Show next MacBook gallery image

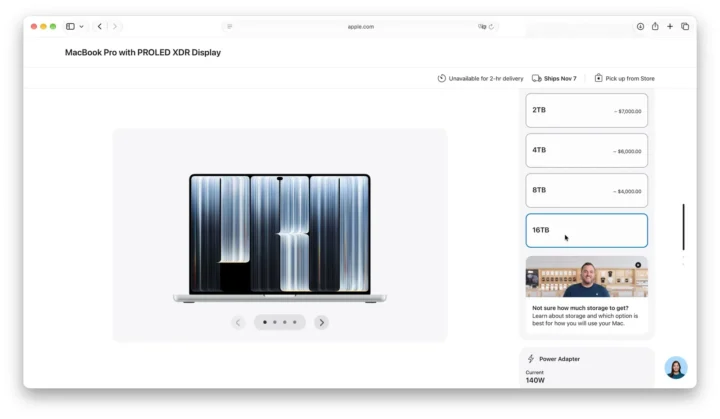pos(321,323)
